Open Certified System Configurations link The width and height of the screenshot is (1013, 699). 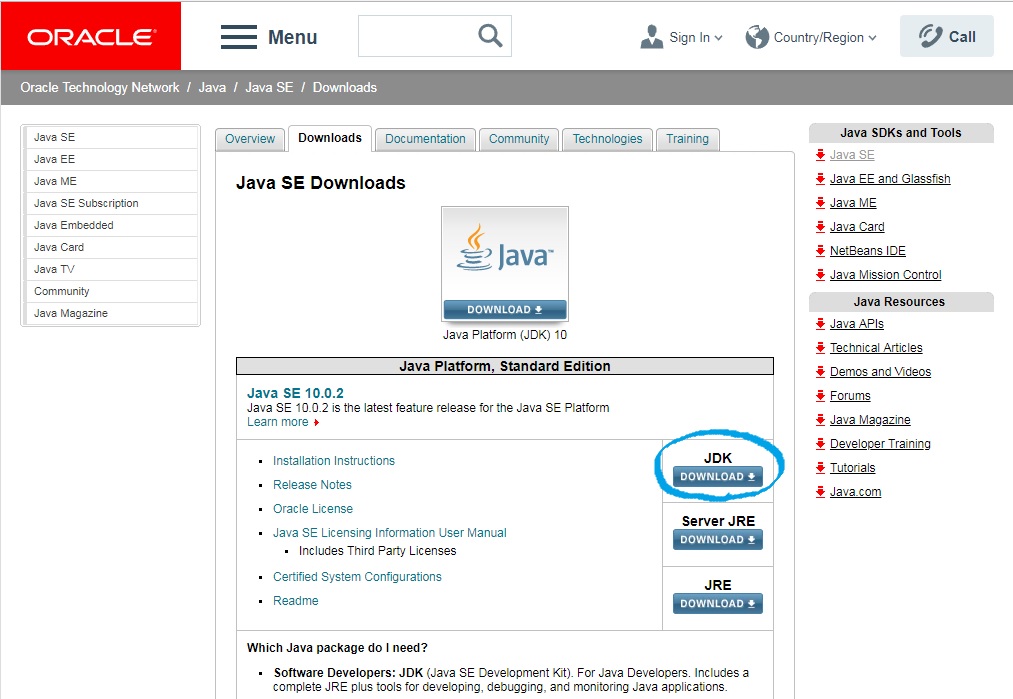(x=357, y=576)
